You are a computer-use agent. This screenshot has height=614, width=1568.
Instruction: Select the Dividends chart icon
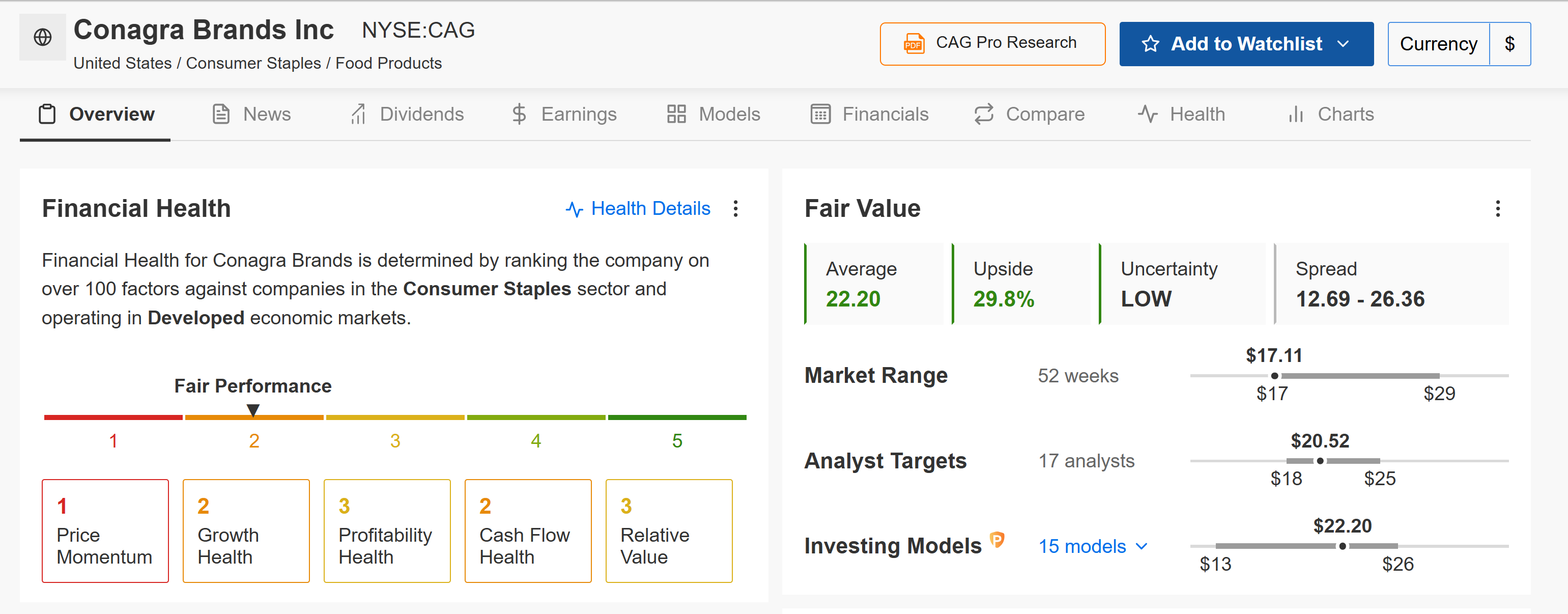coord(358,114)
